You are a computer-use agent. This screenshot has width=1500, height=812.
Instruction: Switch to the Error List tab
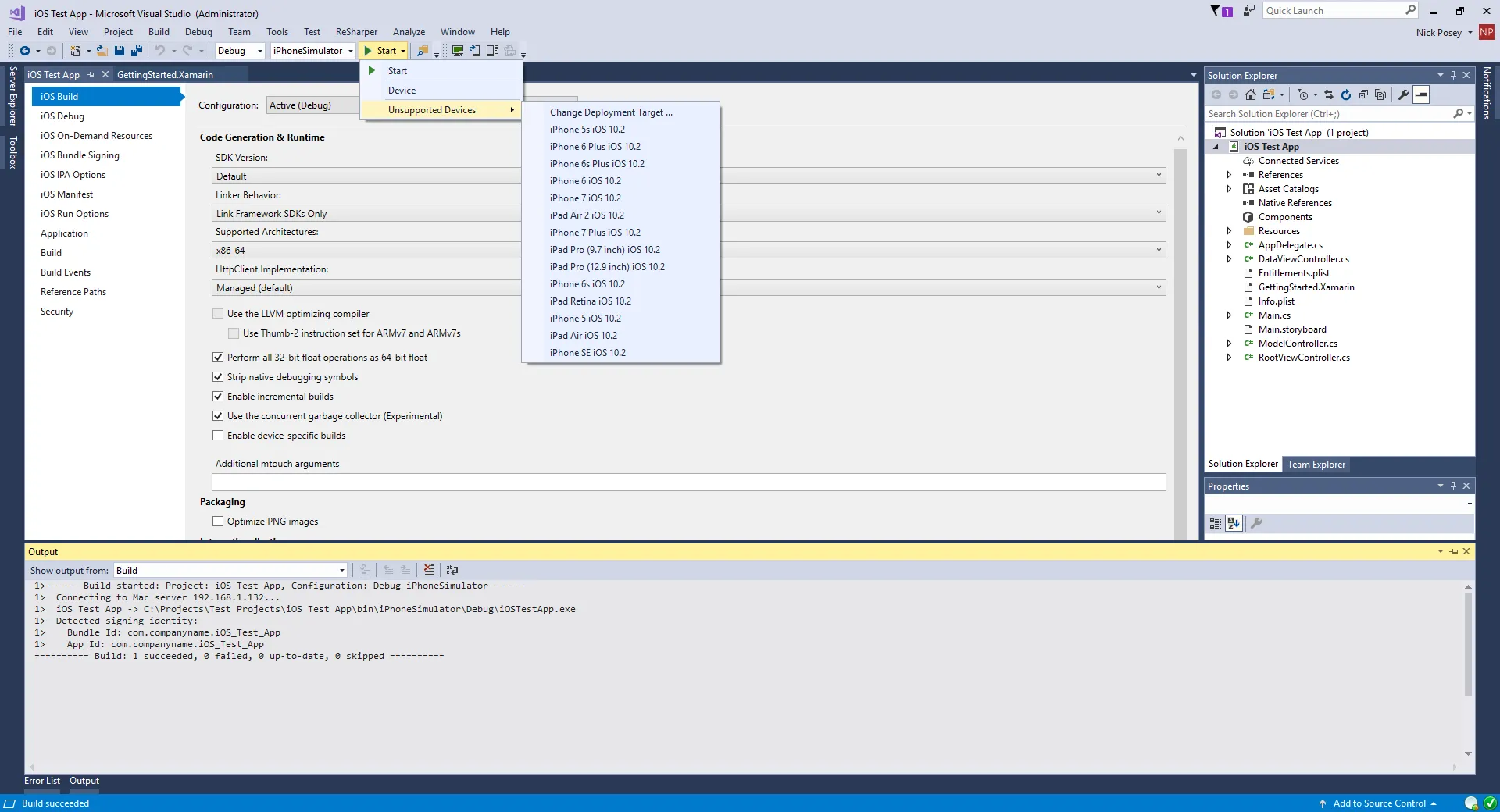point(42,781)
